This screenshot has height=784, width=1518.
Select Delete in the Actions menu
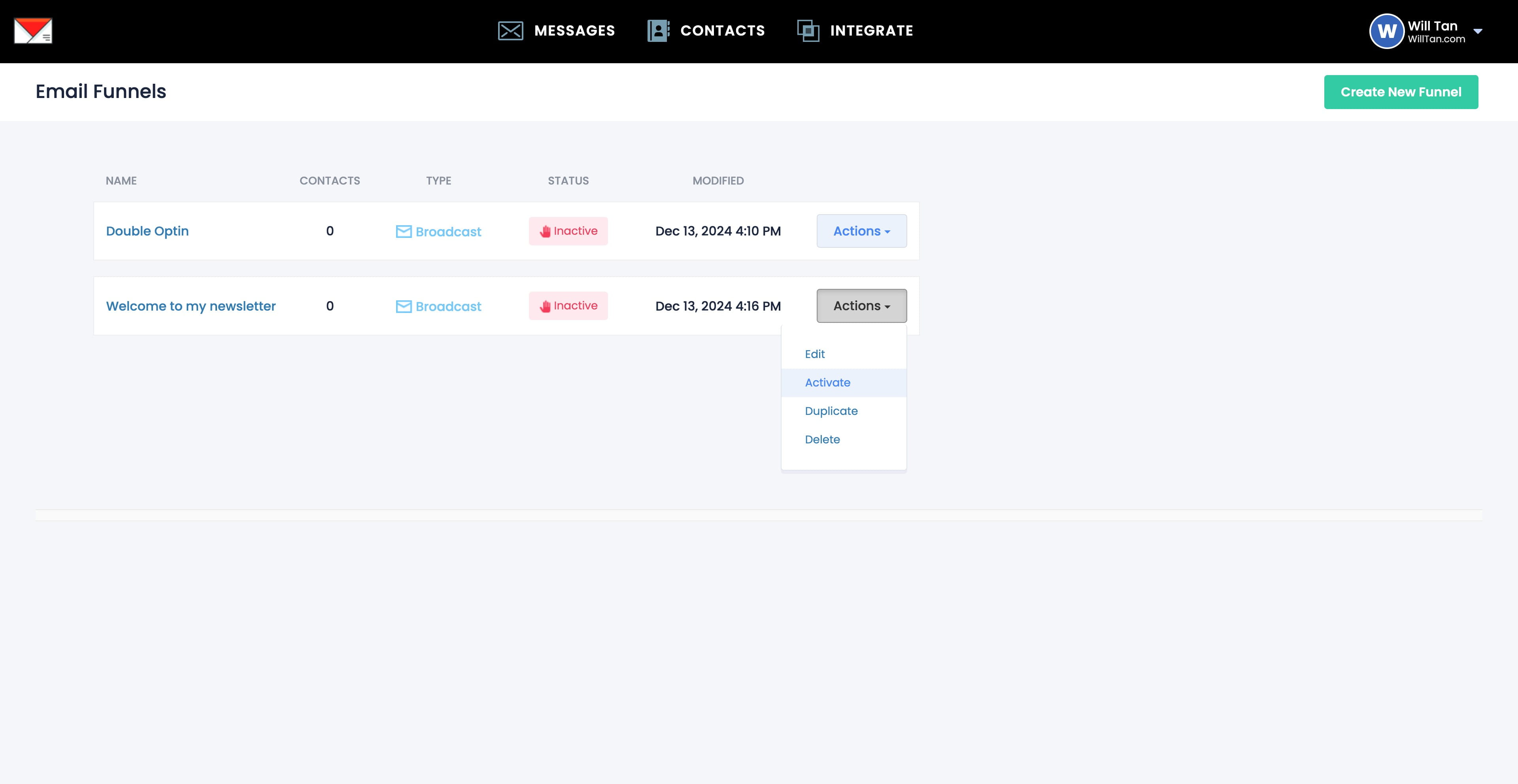click(822, 439)
